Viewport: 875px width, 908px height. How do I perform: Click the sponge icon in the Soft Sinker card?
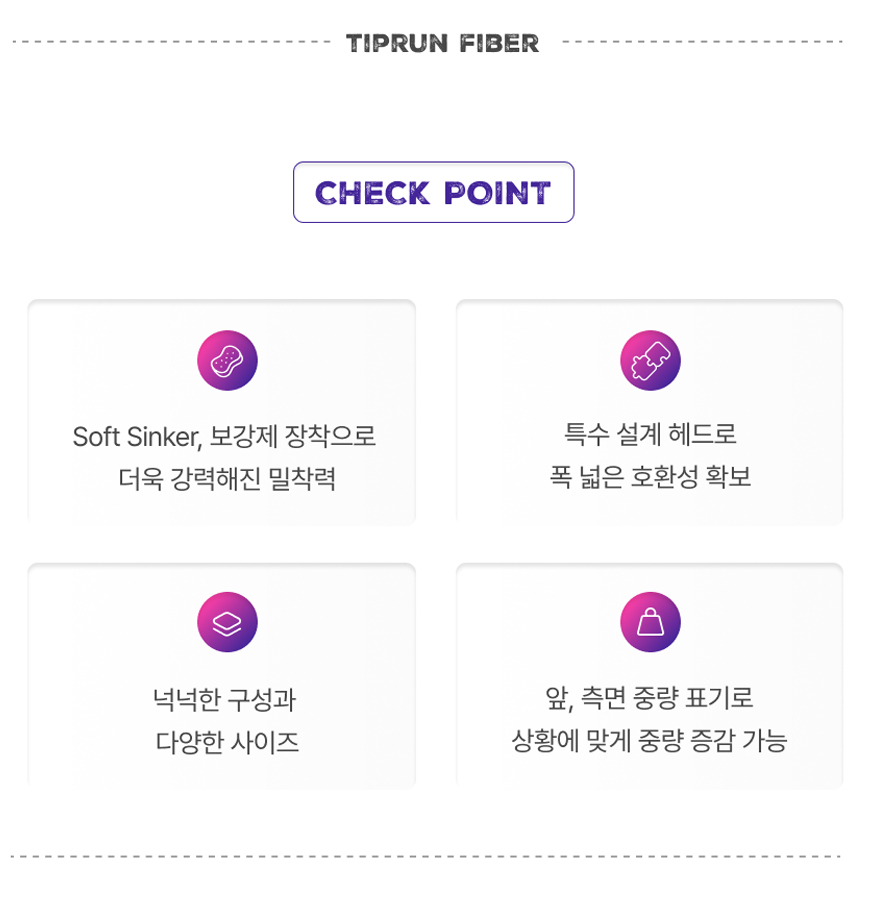[x=227, y=360]
